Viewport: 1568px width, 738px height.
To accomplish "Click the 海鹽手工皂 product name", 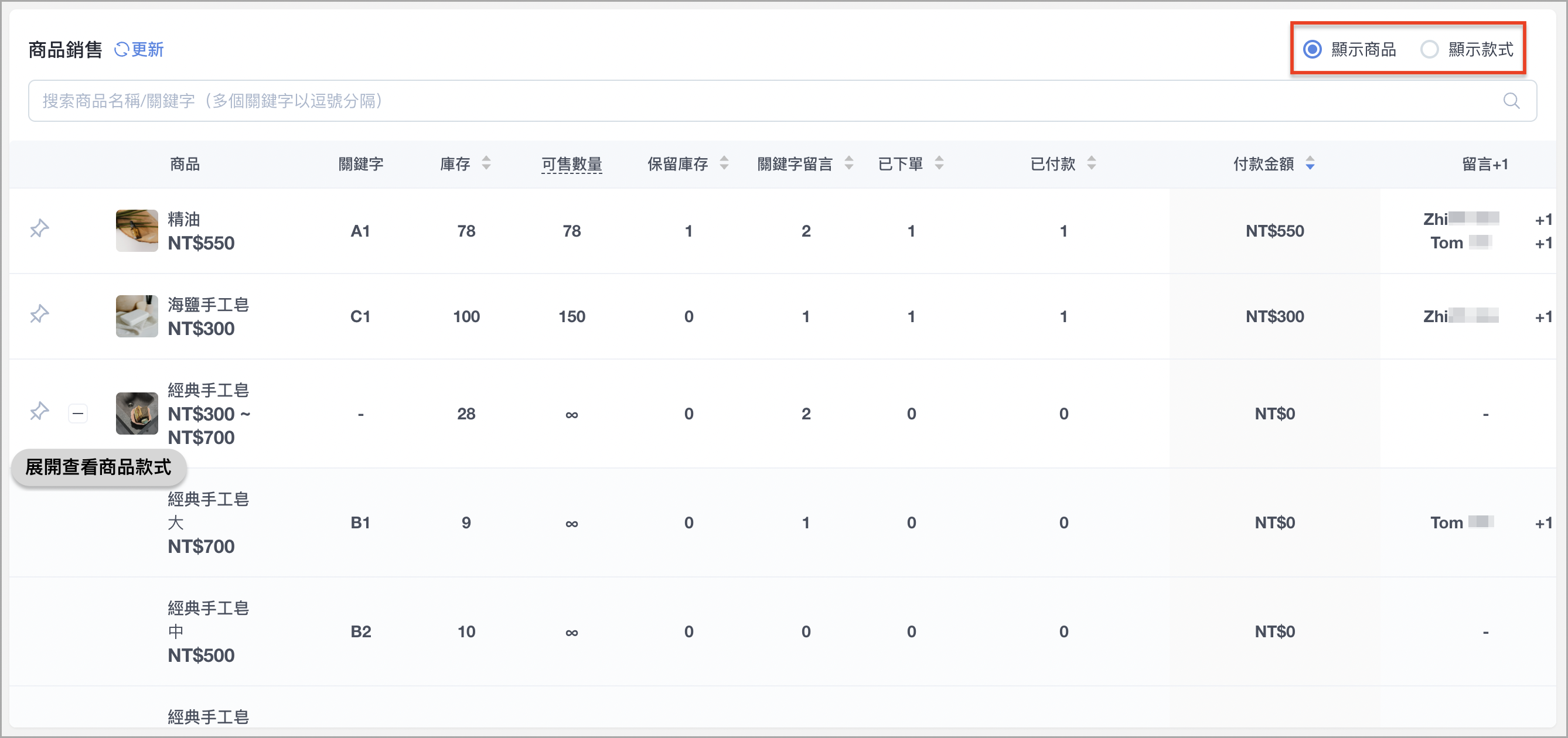I will (x=208, y=305).
